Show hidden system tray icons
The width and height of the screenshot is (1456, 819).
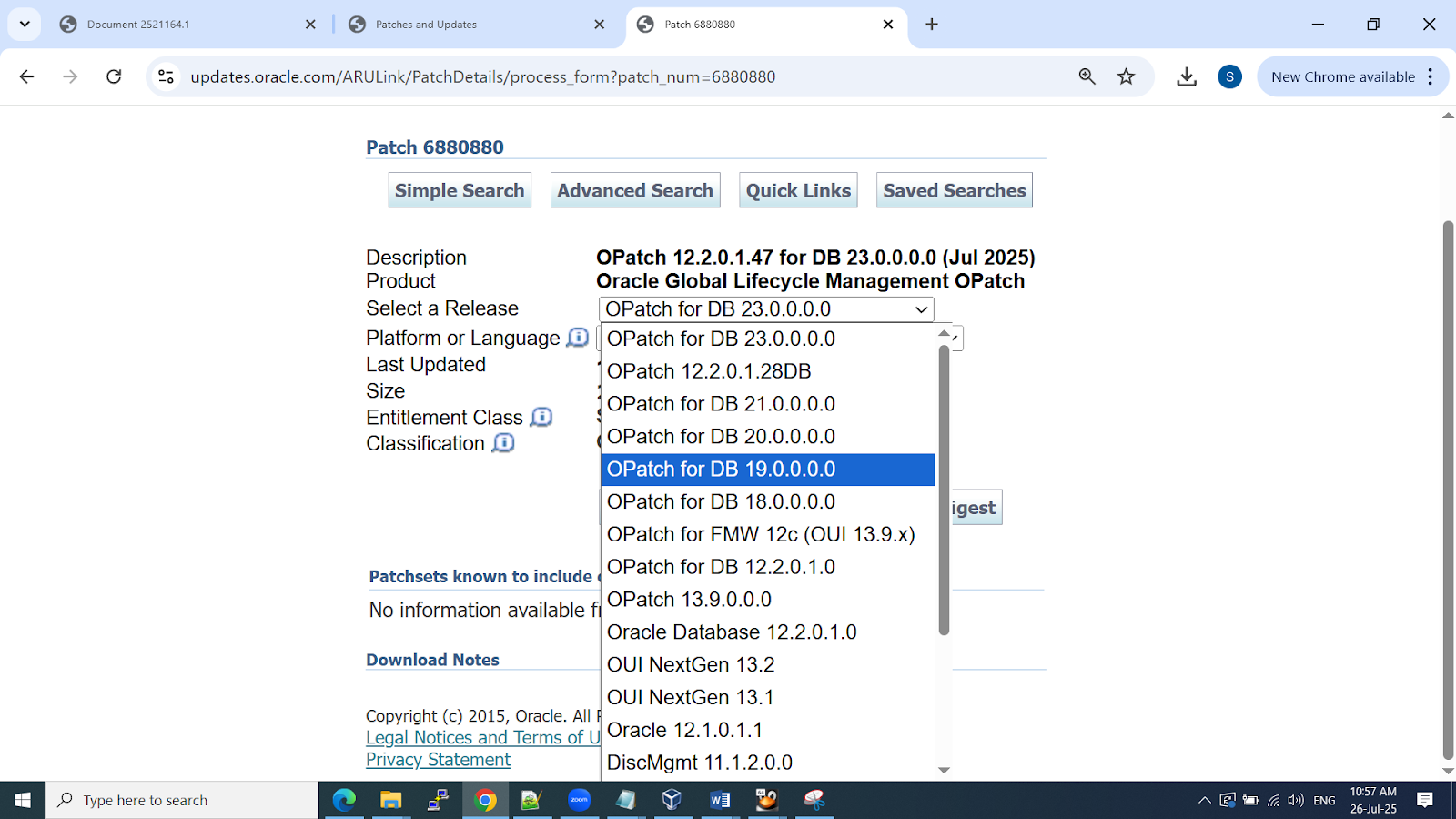tap(1204, 800)
